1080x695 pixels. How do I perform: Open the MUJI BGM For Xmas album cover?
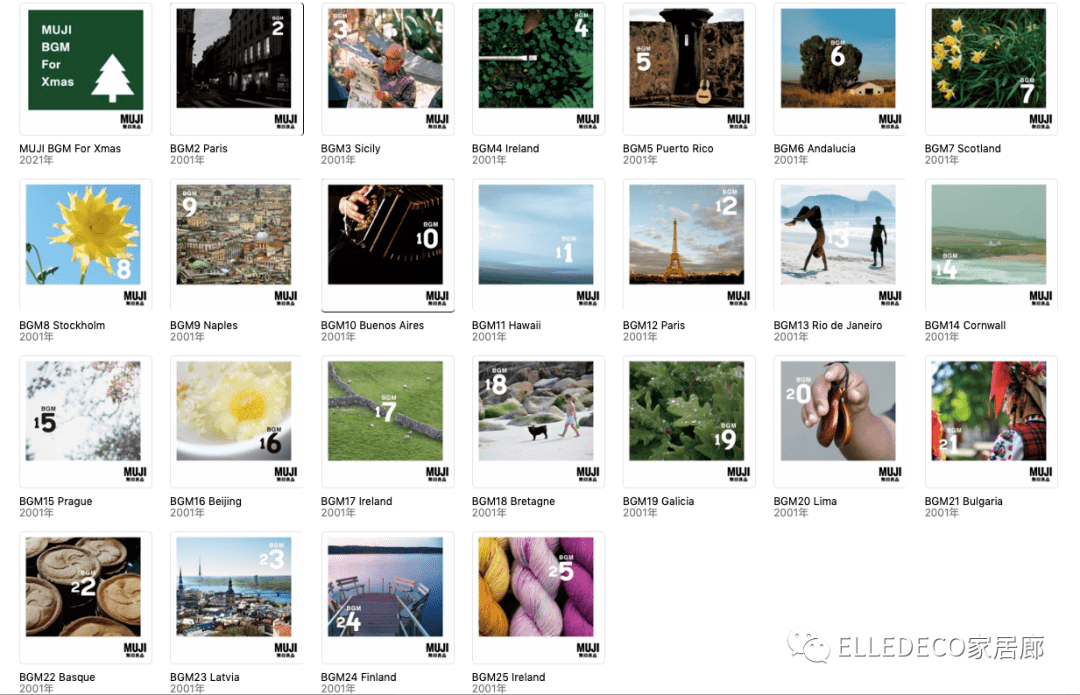coord(85,69)
